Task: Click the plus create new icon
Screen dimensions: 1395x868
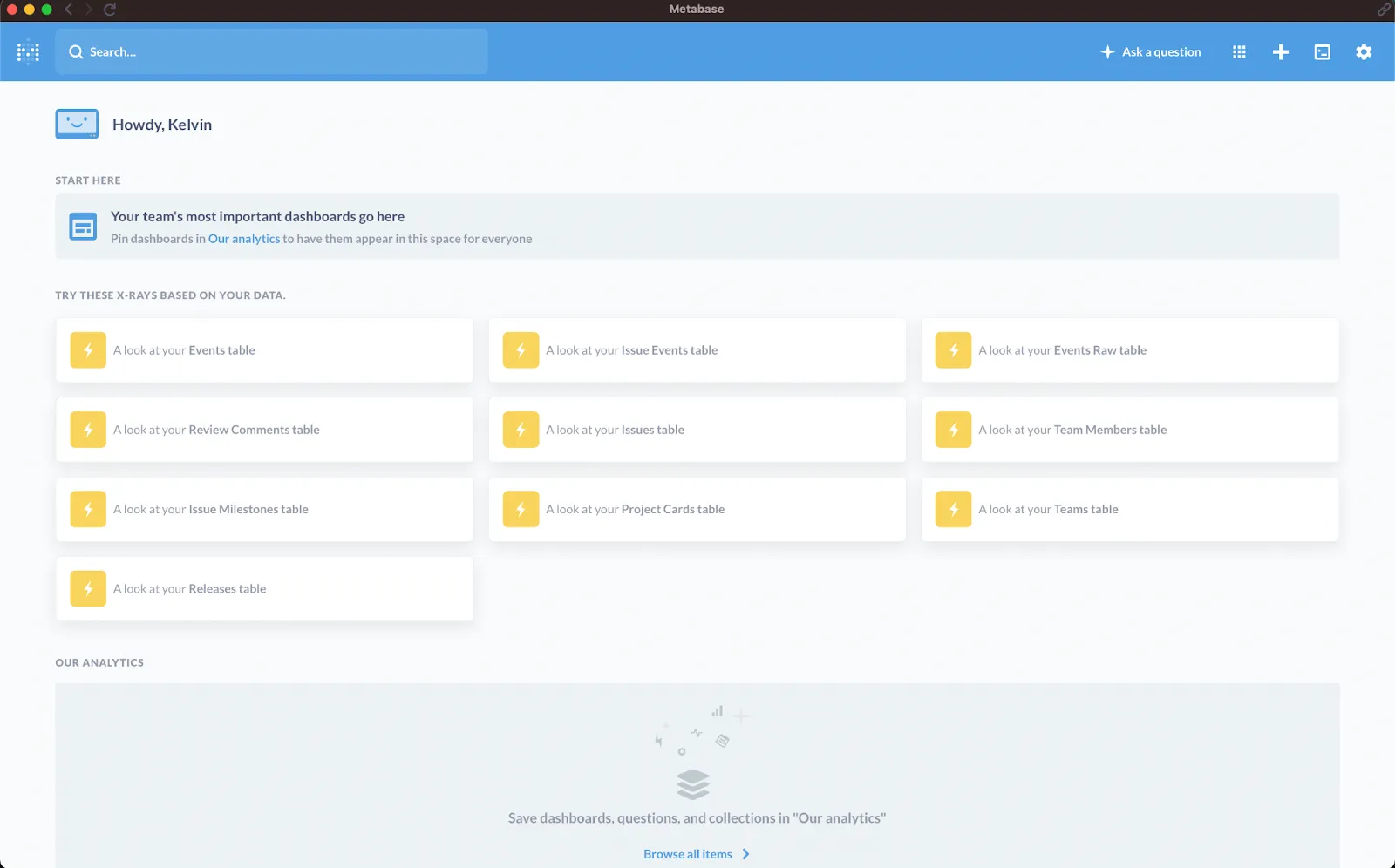Action: pos(1281,51)
